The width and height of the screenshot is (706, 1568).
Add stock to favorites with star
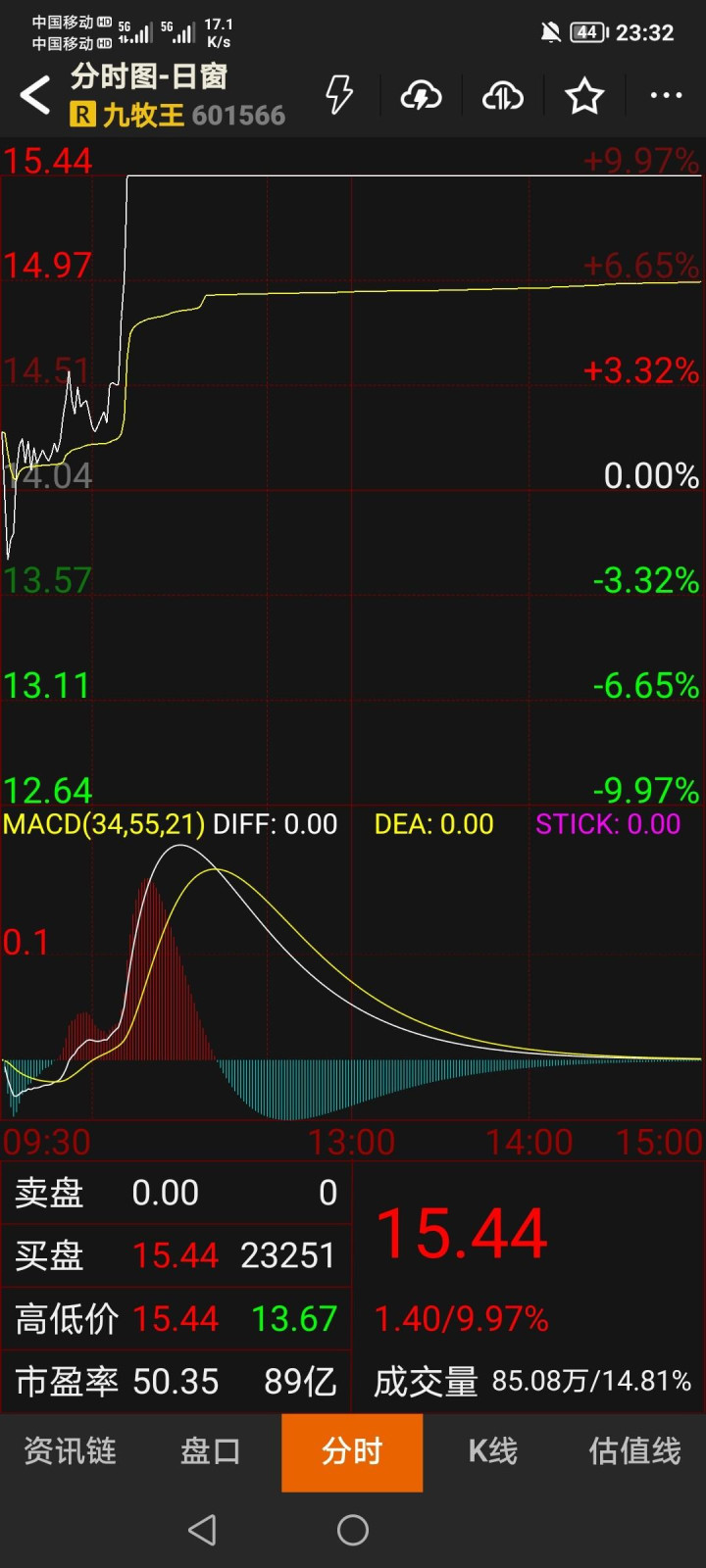[x=584, y=95]
